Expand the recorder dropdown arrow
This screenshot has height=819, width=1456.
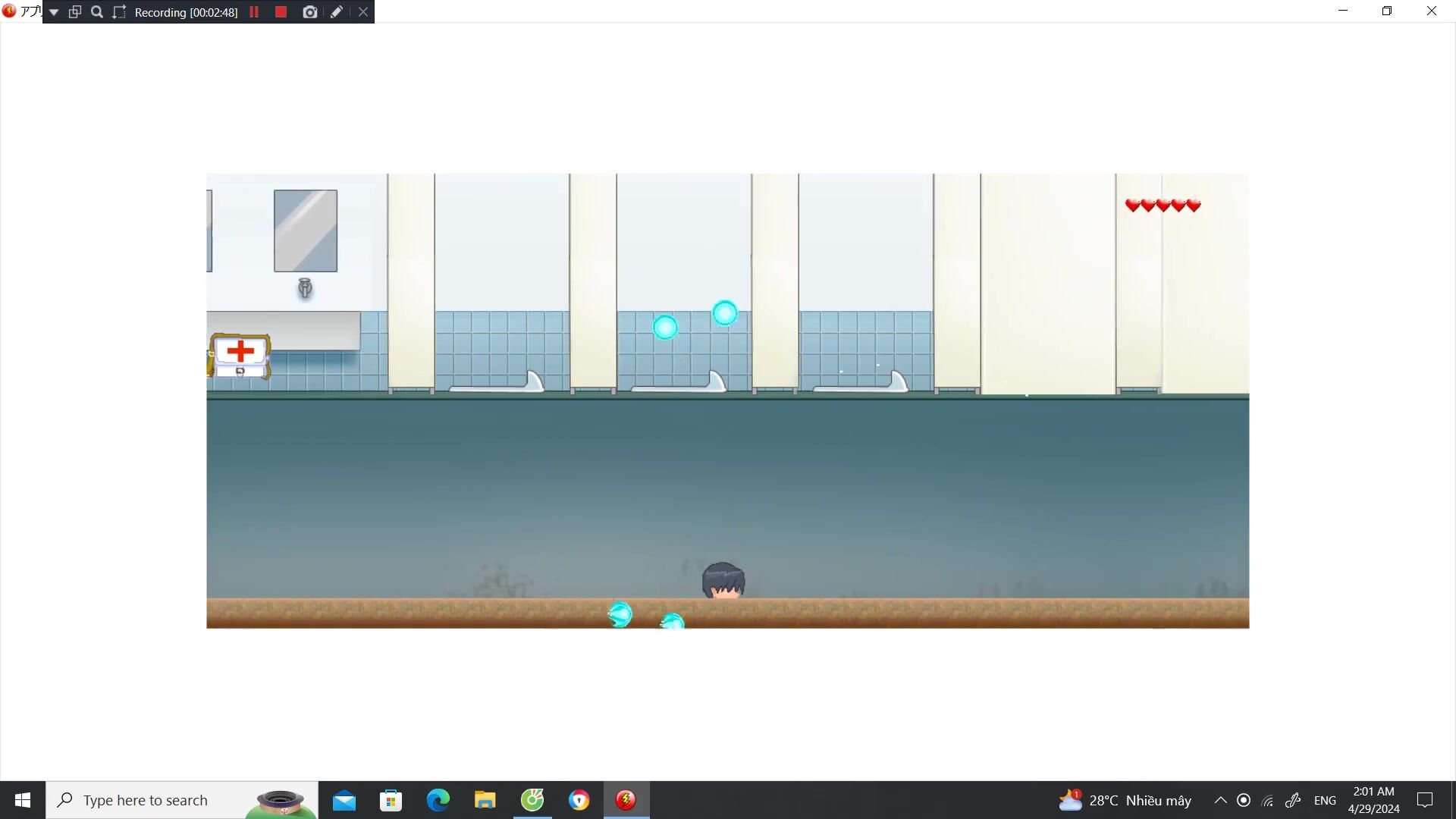coord(54,12)
